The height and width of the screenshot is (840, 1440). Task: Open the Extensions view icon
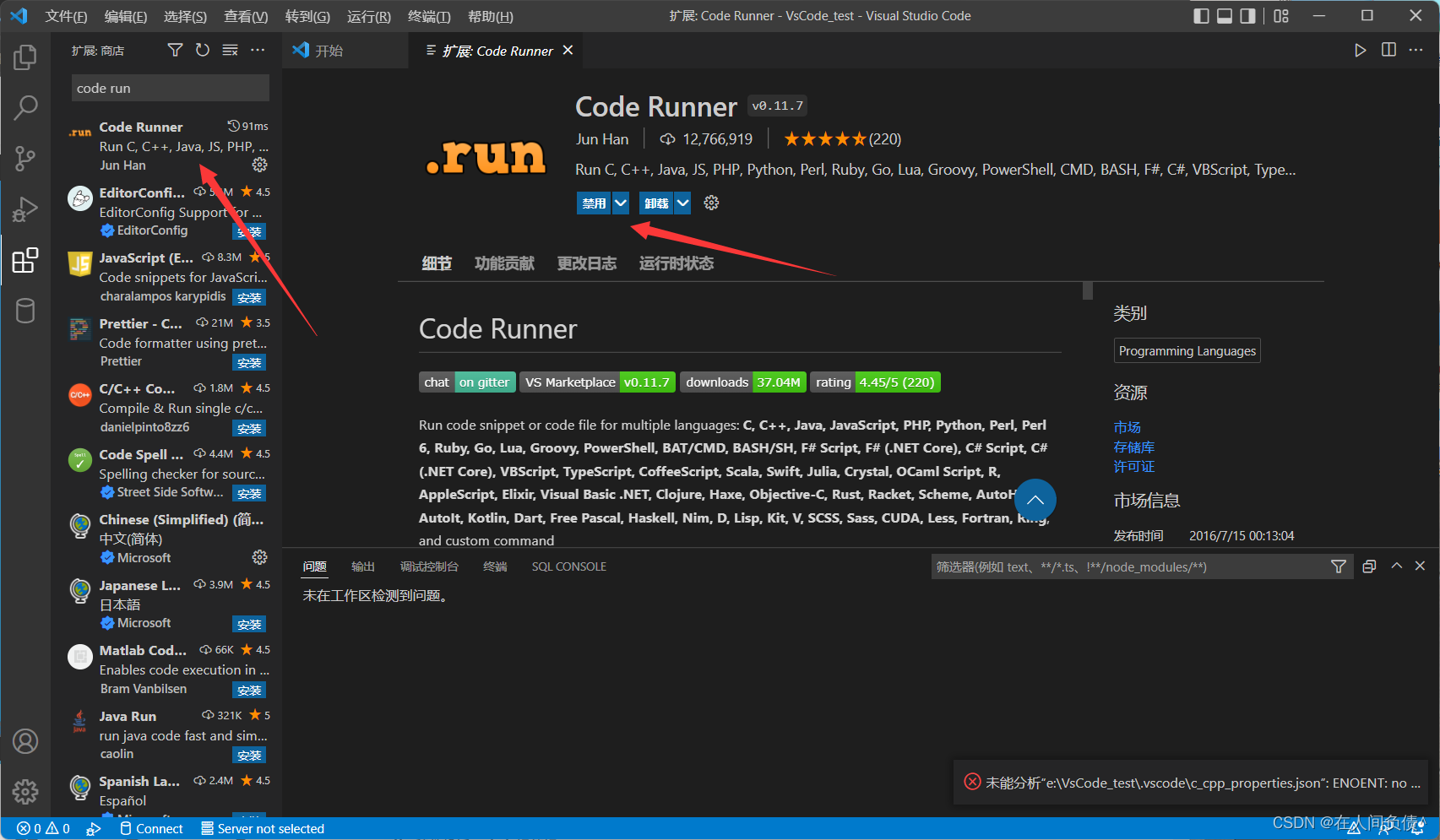click(x=25, y=260)
